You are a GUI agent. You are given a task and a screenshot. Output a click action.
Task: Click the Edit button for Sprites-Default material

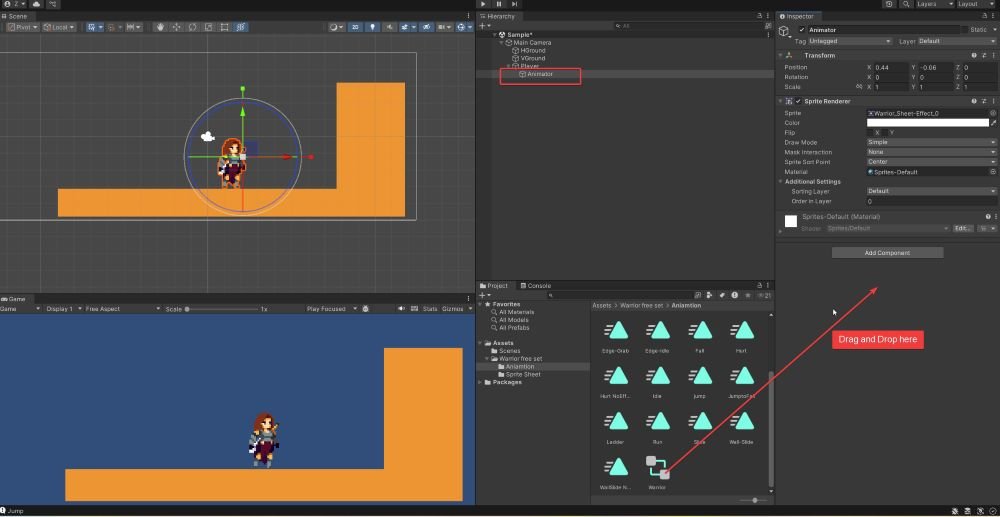tap(962, 228)
